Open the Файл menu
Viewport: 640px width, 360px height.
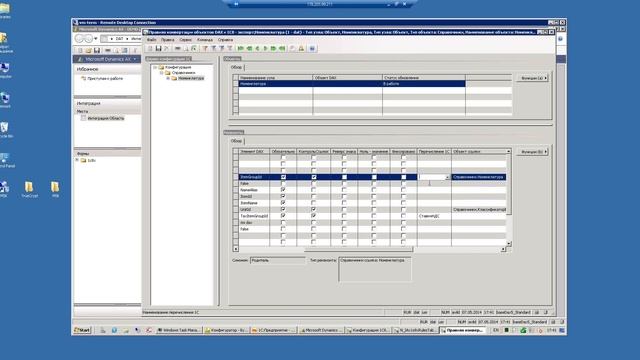click(x=151, y=40)
